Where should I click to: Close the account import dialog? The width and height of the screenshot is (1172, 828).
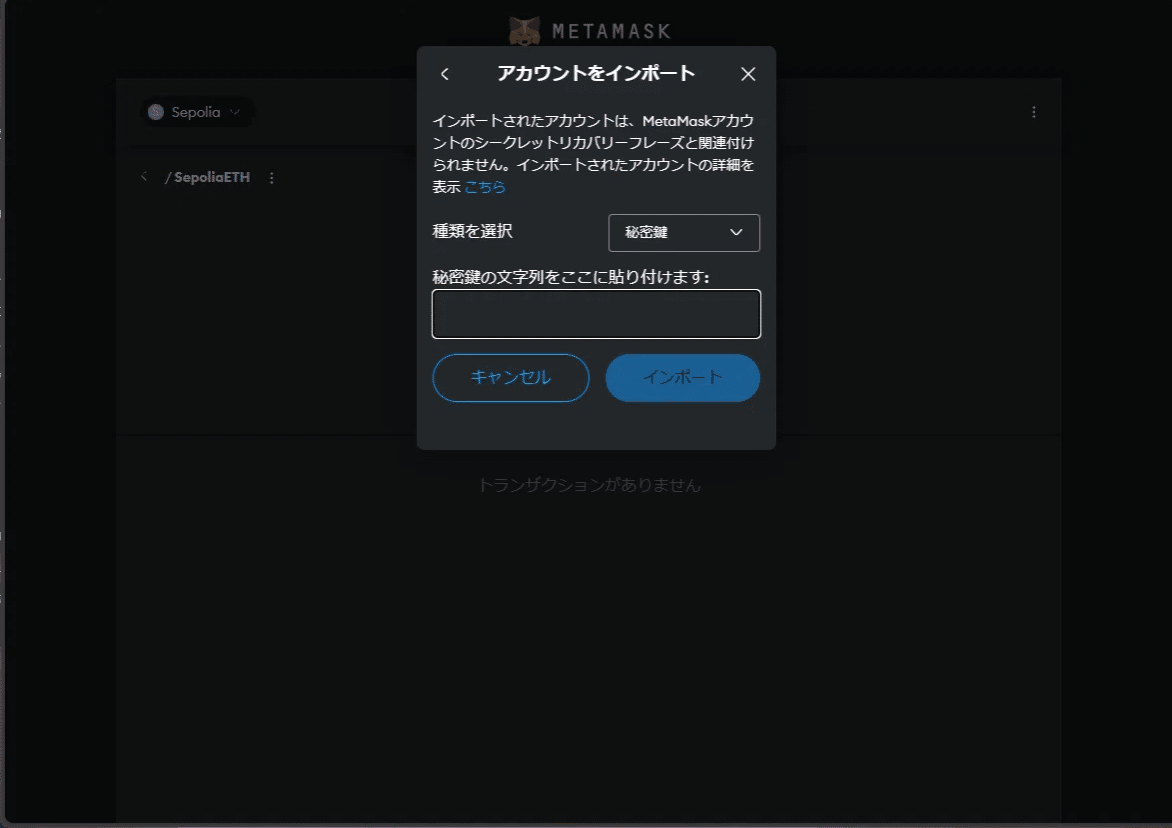(x=748, y=74)
